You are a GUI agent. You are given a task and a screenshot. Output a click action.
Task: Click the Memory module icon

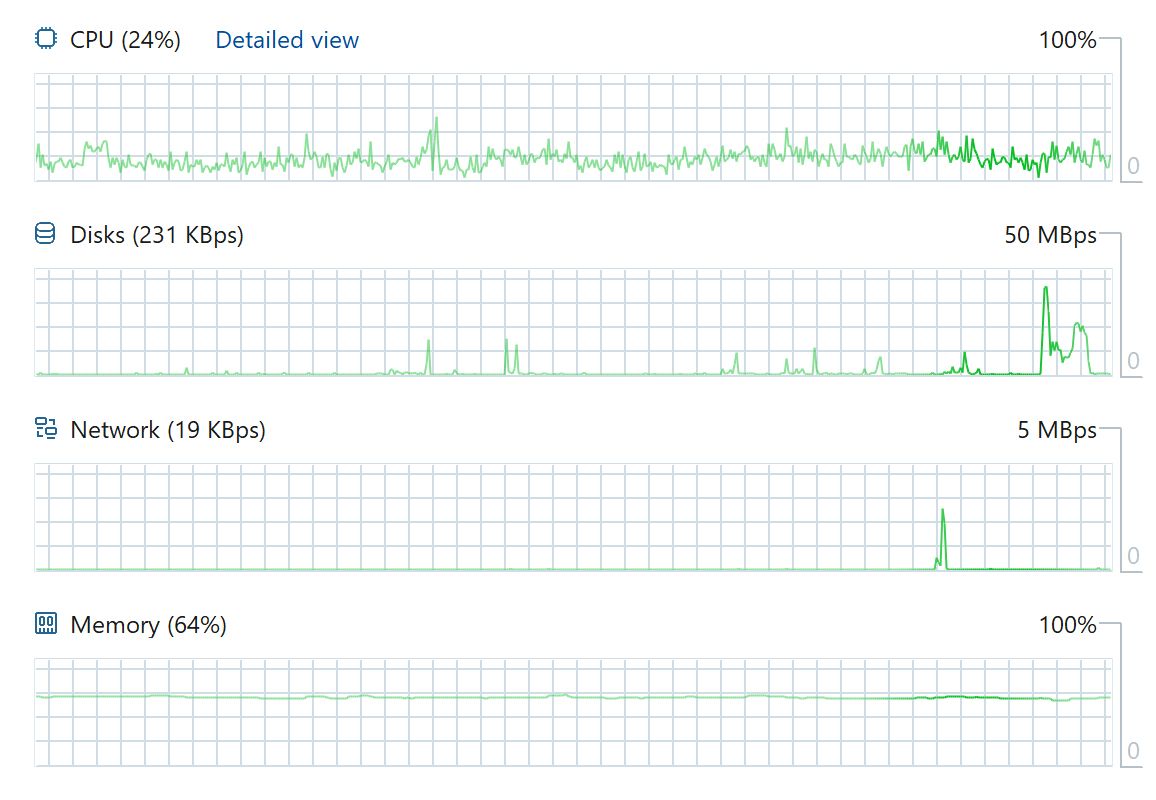(46, 624)
